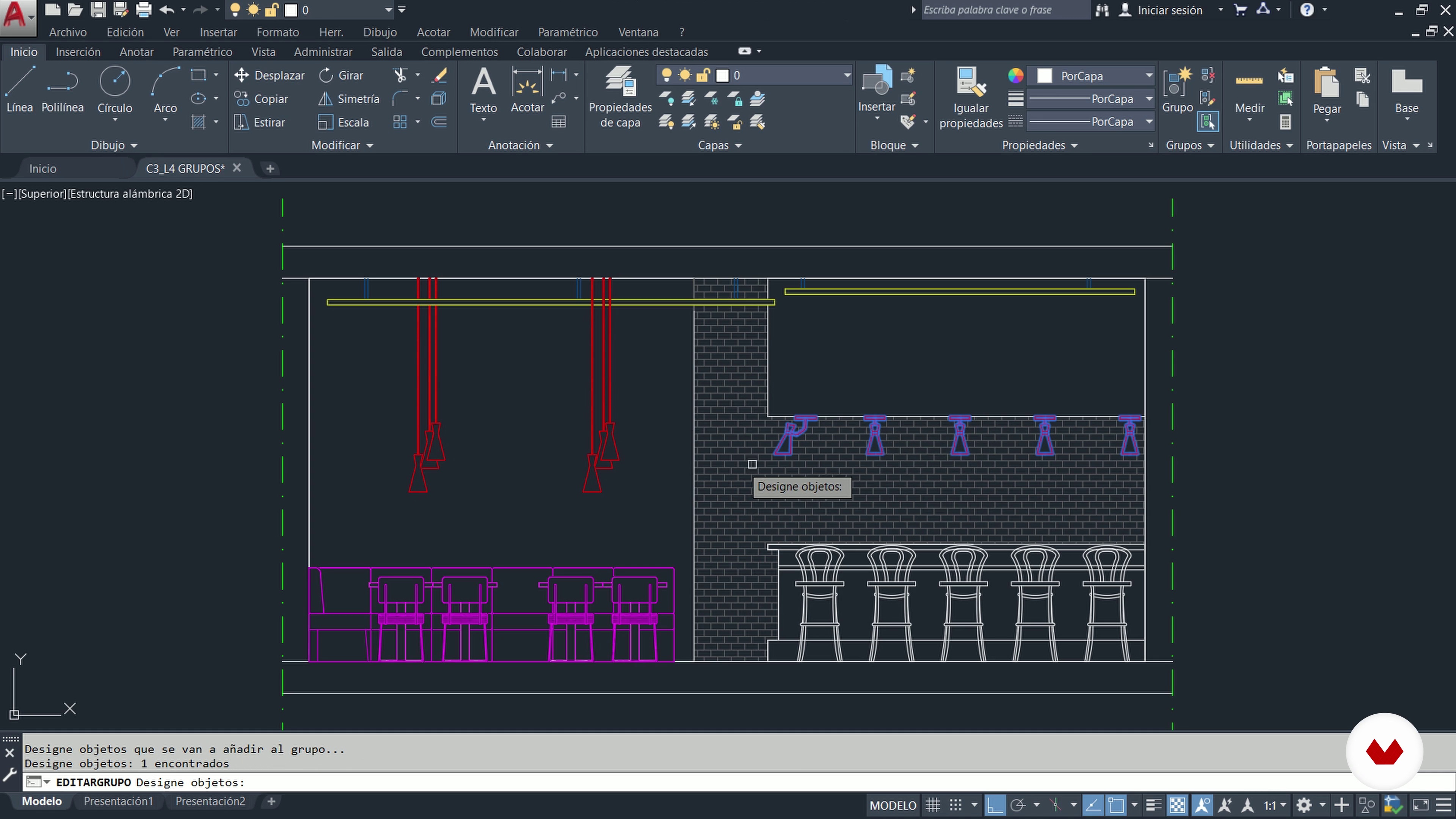The height and width of the screenshot is (819, 1456).
Task: Click Iniciar sesión link
Action: [1169, 10]
